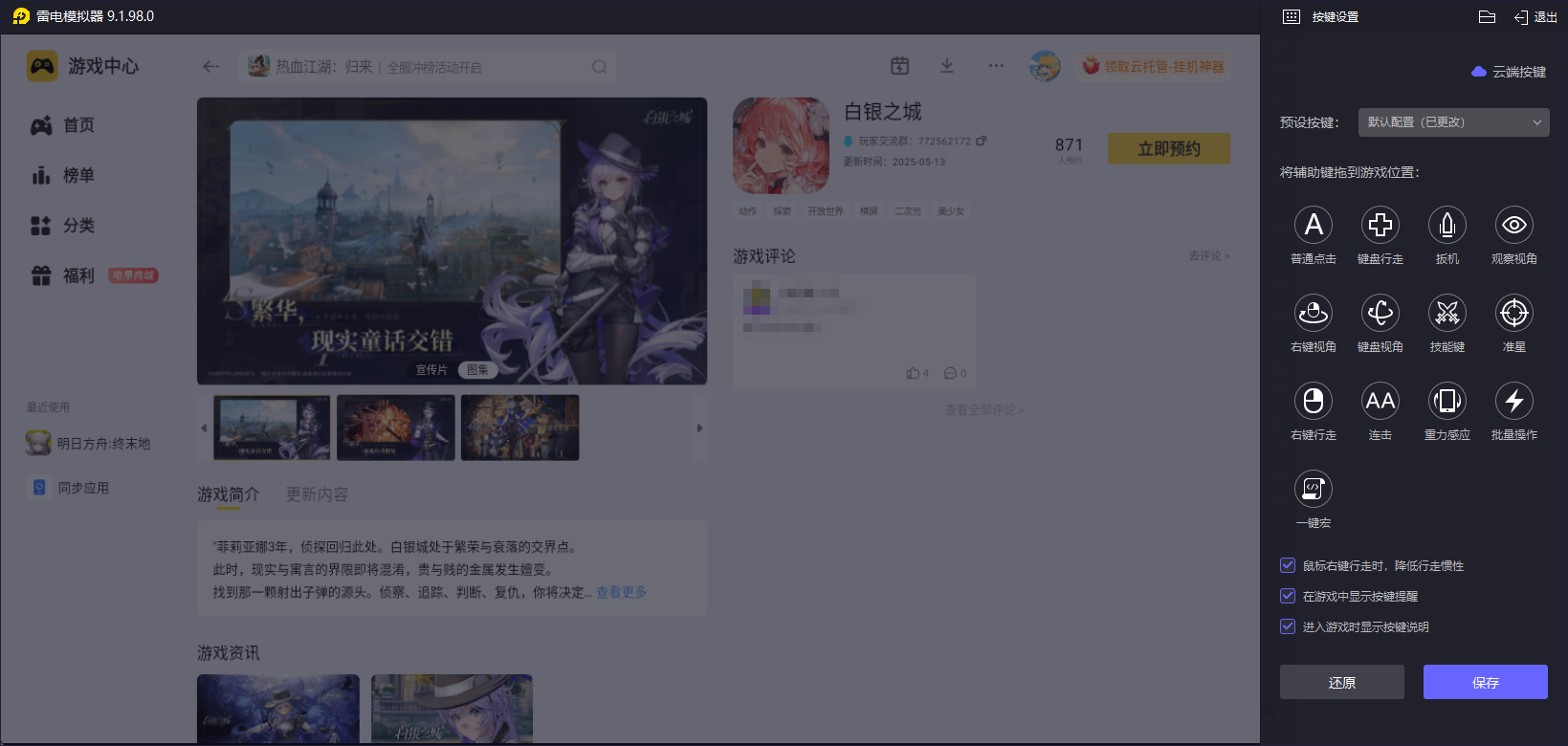Open the calendar reservation icon in top bar
This screenshot has width=1568, height=746.
pos(900,65)
